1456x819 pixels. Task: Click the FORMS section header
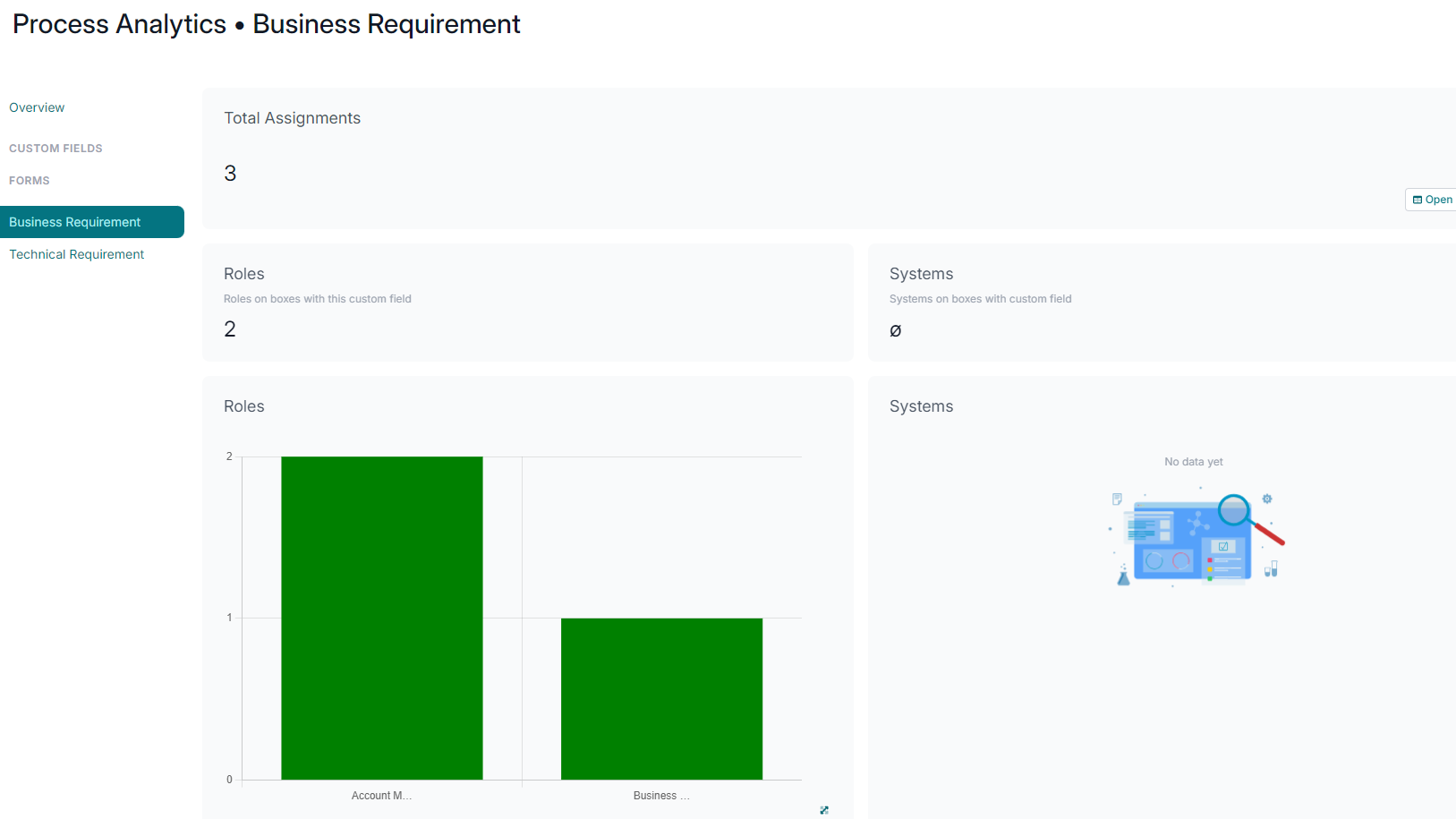click(30, 181)
